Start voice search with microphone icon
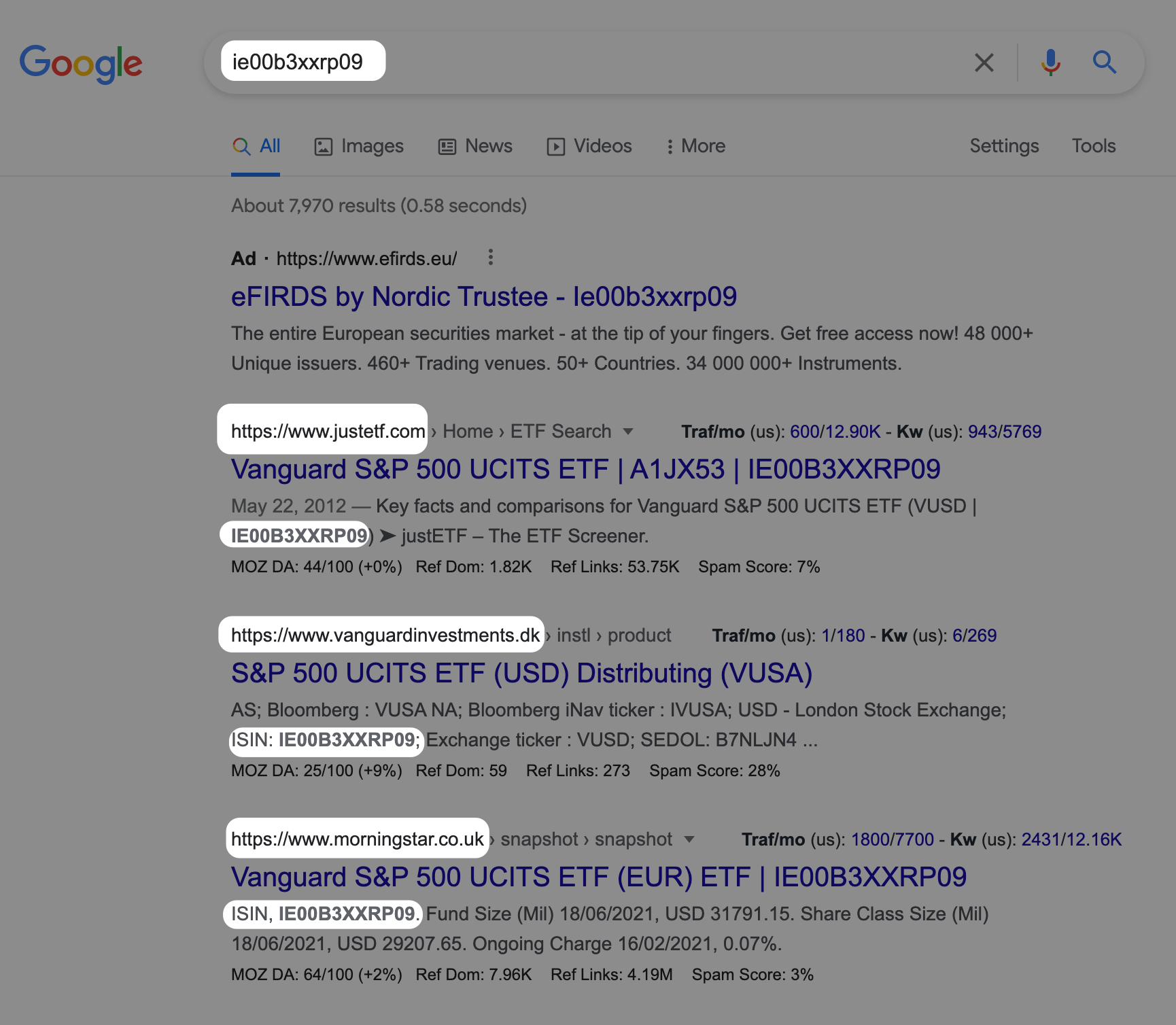This screenshot has height=1025, width=1176. pyautogui.click(x=1050, y=63)
